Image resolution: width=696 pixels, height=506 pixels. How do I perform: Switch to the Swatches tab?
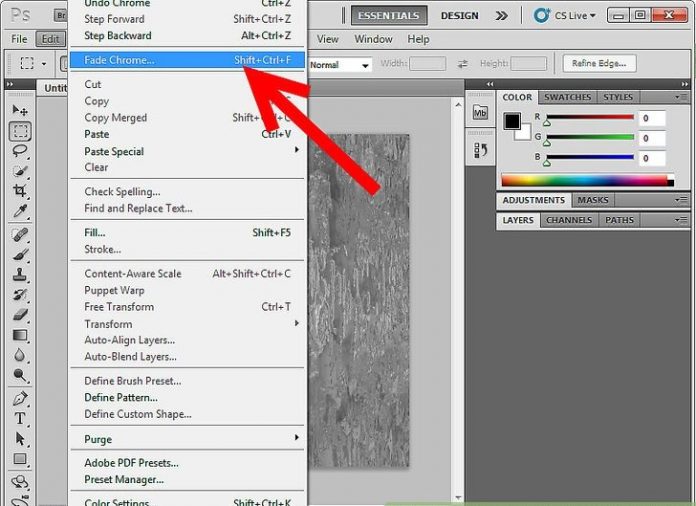click(568, 97)
